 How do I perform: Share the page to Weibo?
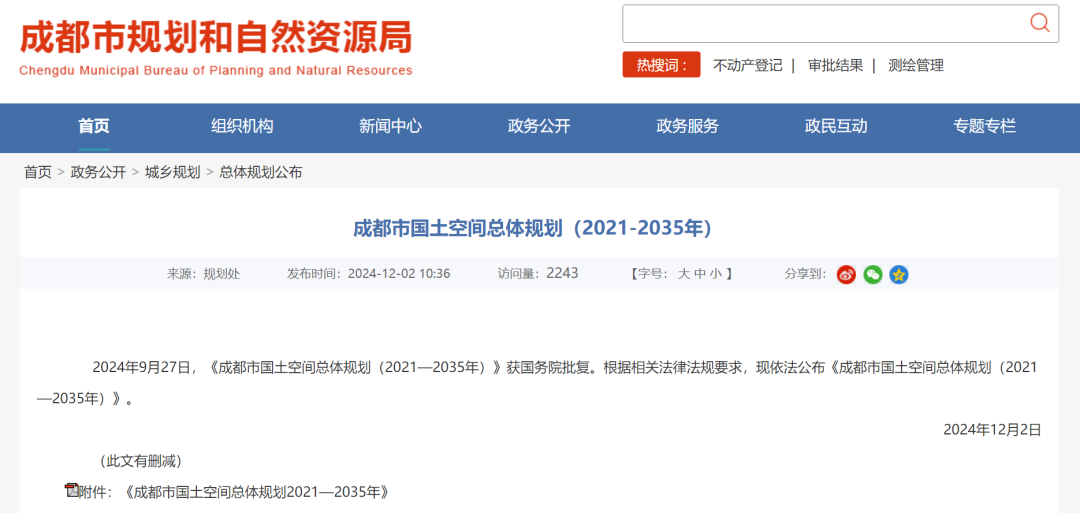pos(847,275)
